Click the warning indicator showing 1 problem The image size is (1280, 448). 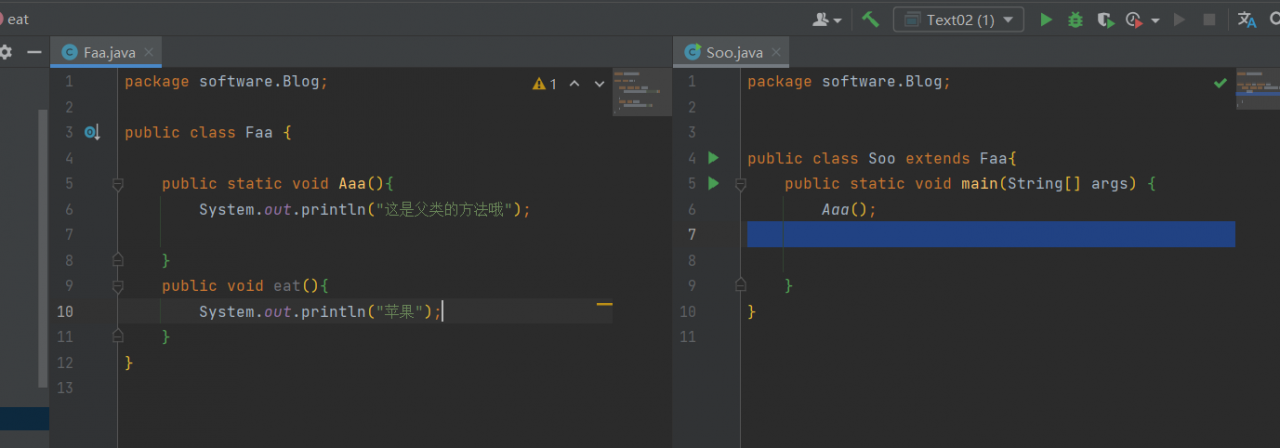tap(545, 84)
